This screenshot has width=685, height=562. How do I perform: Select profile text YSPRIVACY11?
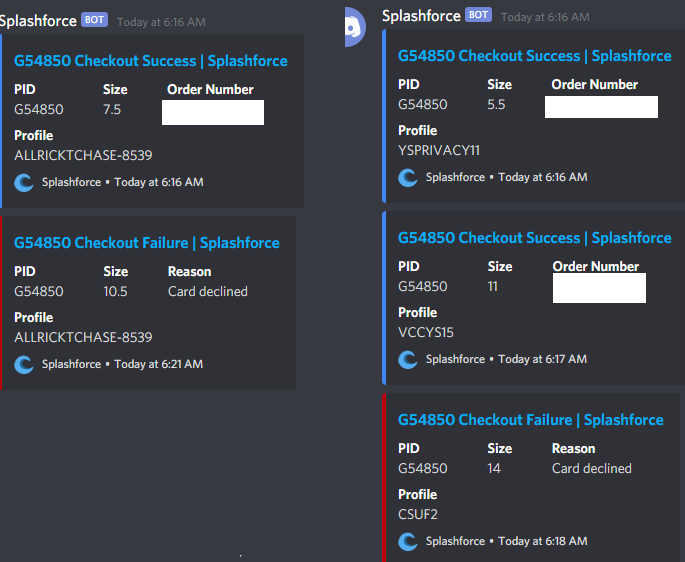click(x=439, y=151)
